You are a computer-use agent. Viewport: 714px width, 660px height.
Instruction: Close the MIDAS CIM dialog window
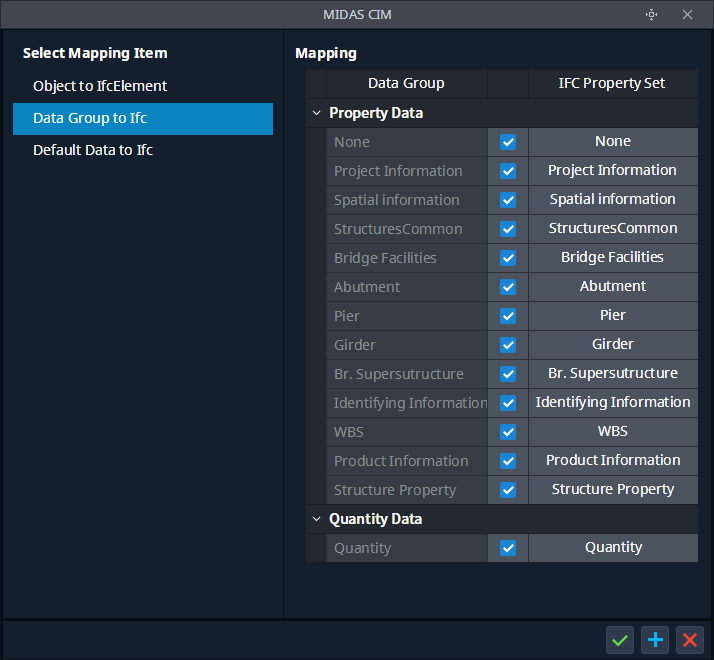click(687, 15)
